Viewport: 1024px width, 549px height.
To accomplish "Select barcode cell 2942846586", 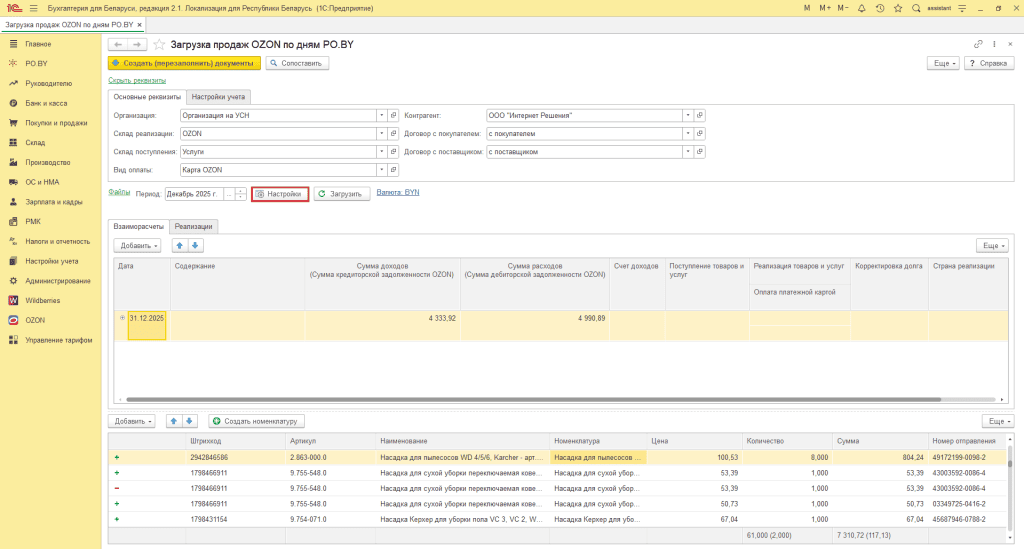I will [x=236, y=458].
